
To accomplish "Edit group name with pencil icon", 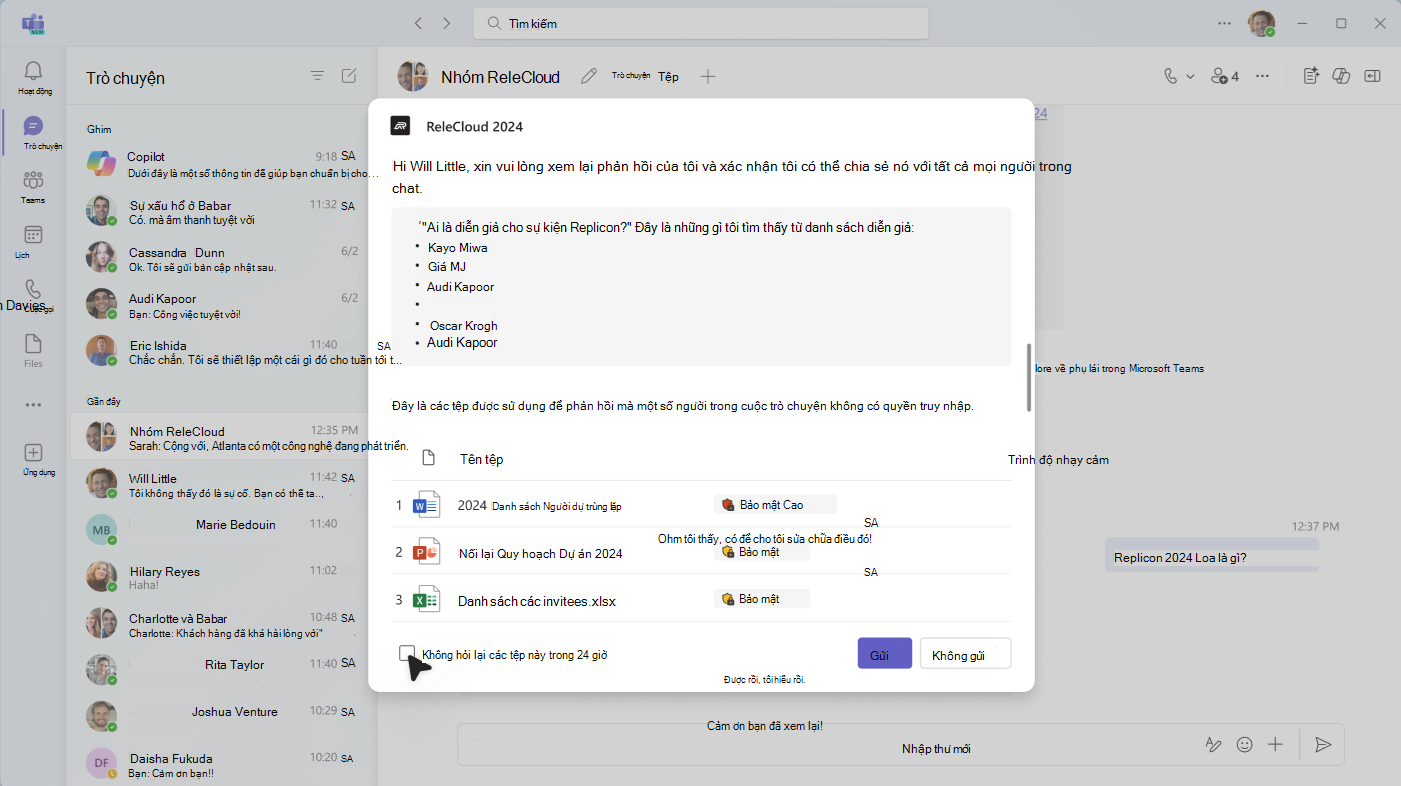I will pyautogui.click(x=589, y=76).
